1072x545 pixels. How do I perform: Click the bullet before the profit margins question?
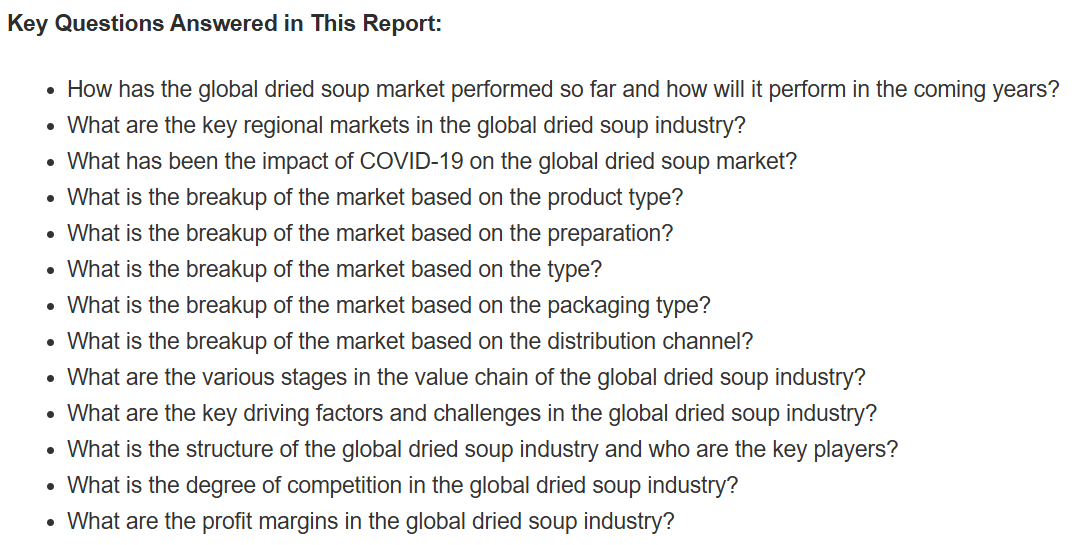[x=50, y=523]
